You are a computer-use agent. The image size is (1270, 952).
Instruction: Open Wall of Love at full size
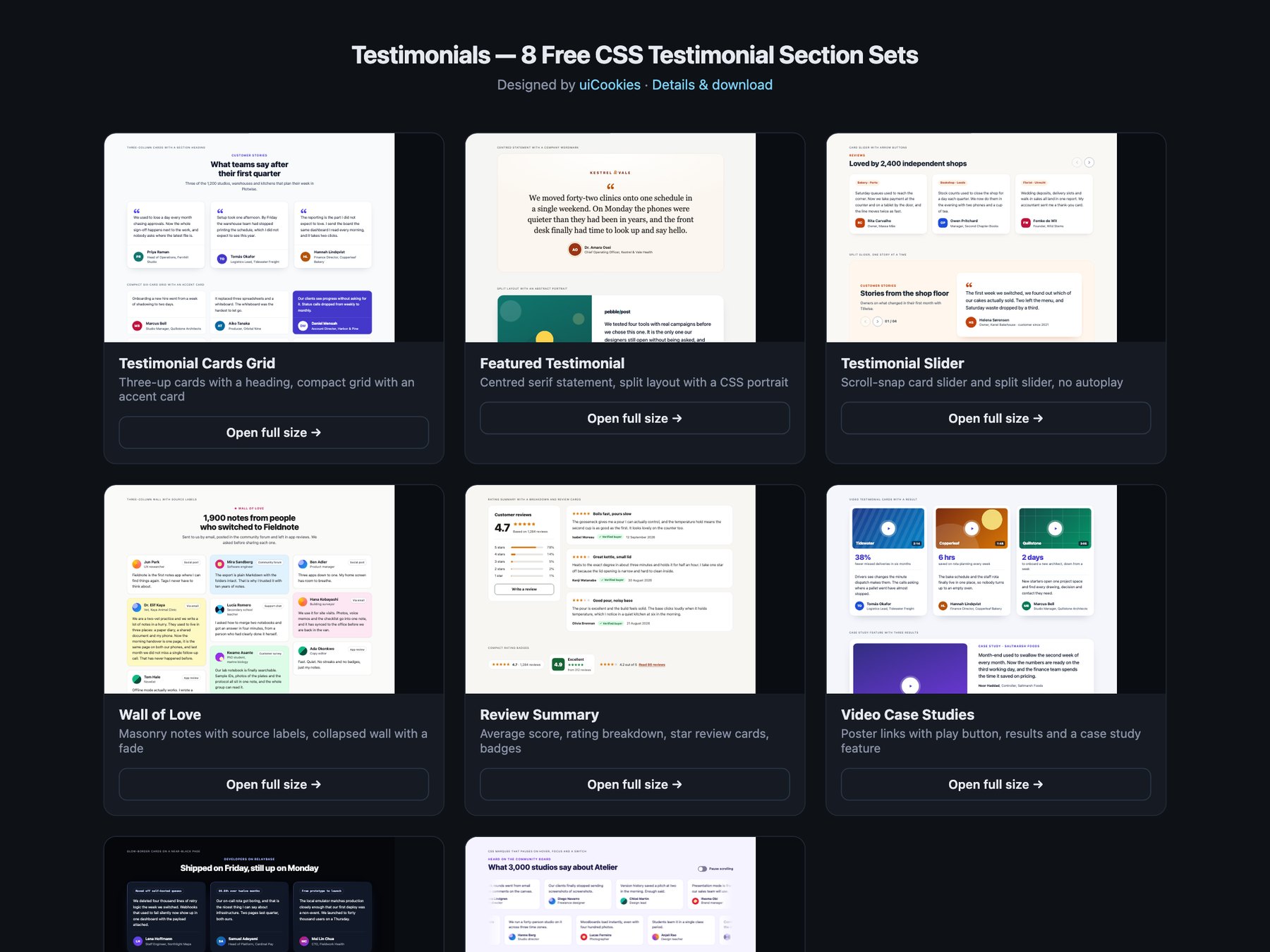coord(274,784)
